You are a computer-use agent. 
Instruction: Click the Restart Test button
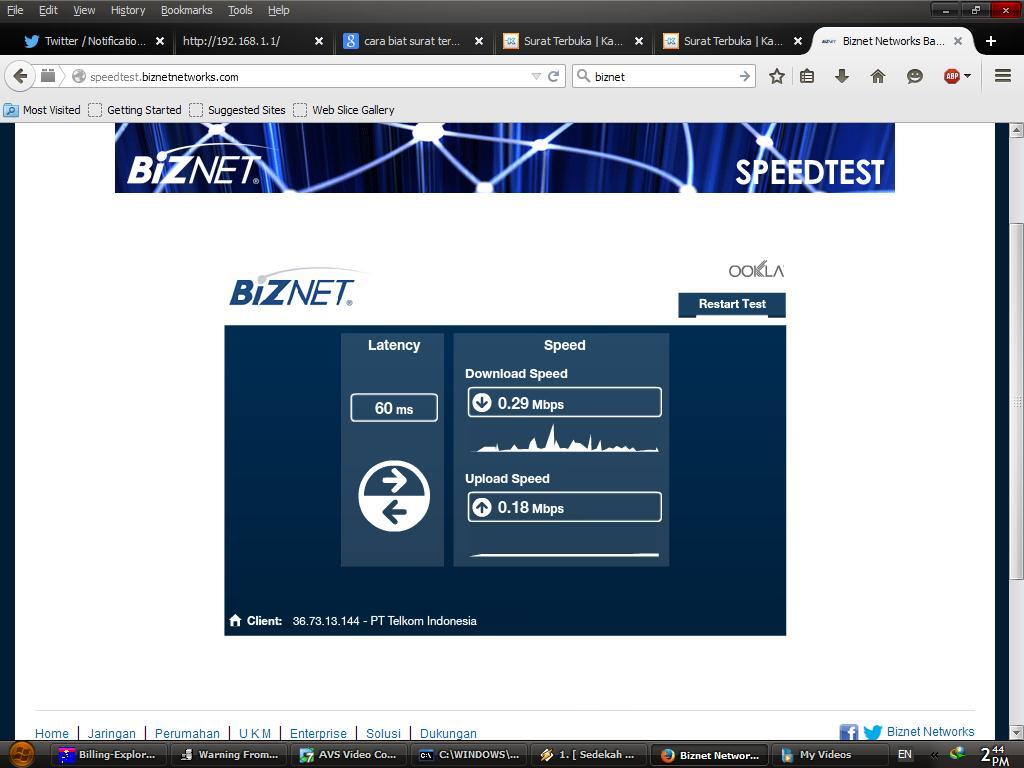point(732,304)
